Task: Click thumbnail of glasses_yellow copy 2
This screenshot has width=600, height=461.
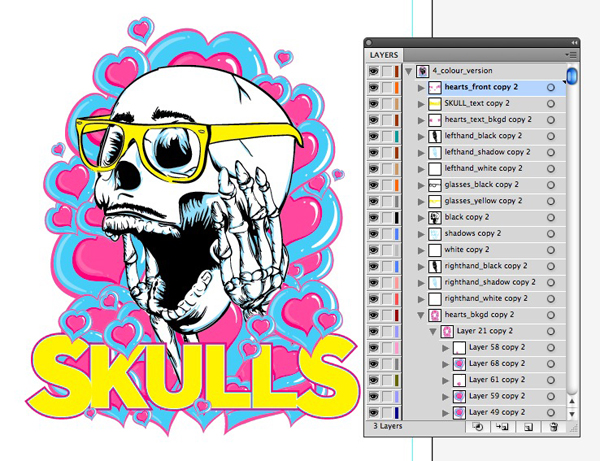Action: tap(435, 201)
